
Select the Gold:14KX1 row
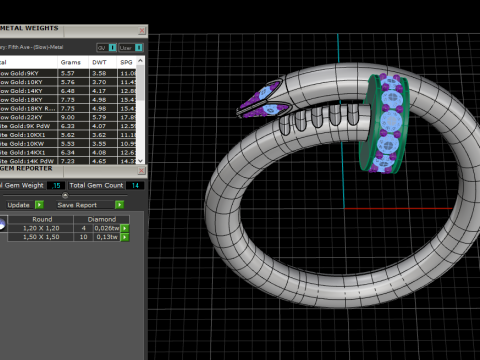point(29,152)
